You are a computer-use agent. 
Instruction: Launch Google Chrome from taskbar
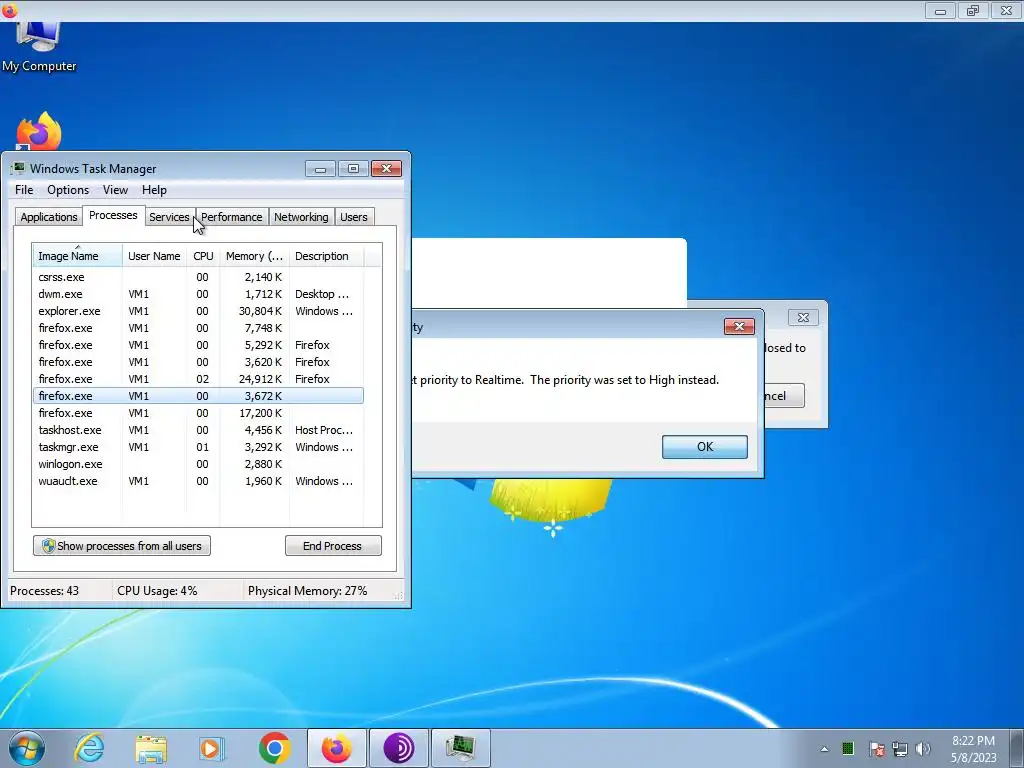[x=274, y=748]
